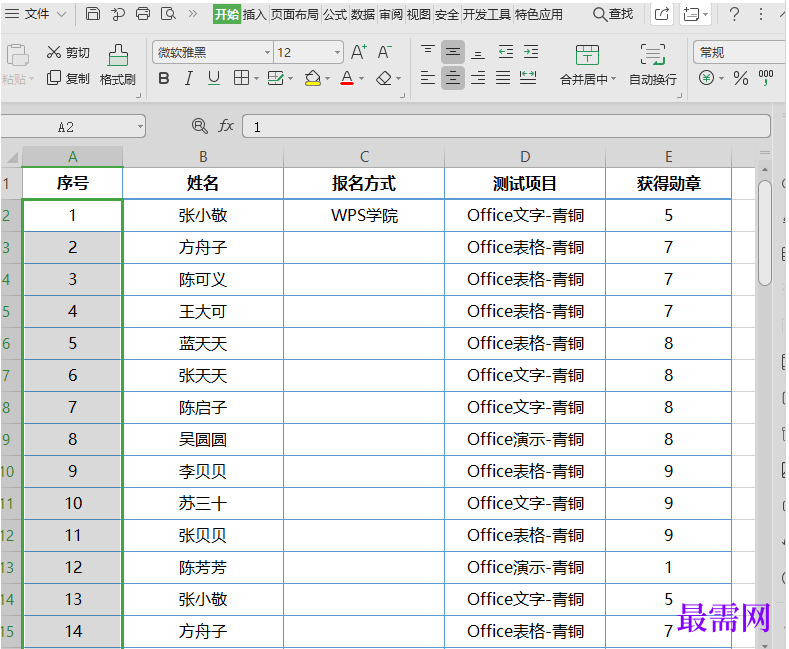Click the Insert Function fx icon
Screen dimensions: 789x649
227,126
